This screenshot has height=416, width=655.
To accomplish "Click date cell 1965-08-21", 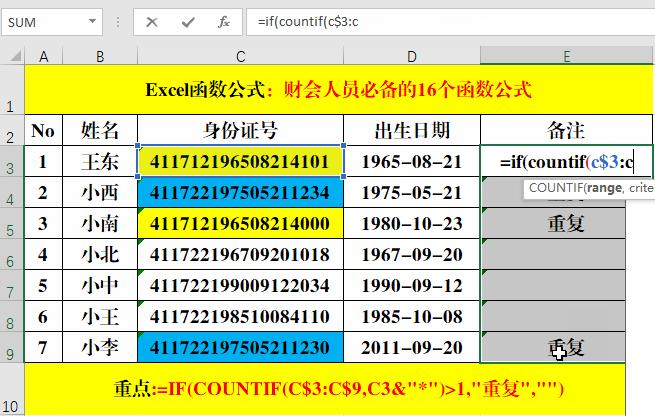I will coord(411,161).
